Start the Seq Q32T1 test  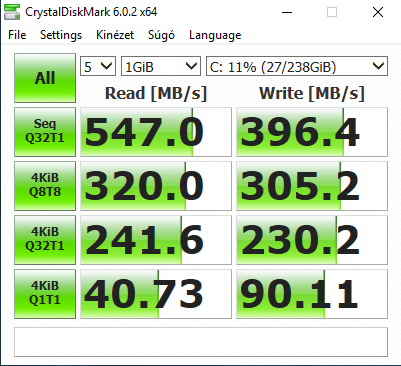point(45,132)
